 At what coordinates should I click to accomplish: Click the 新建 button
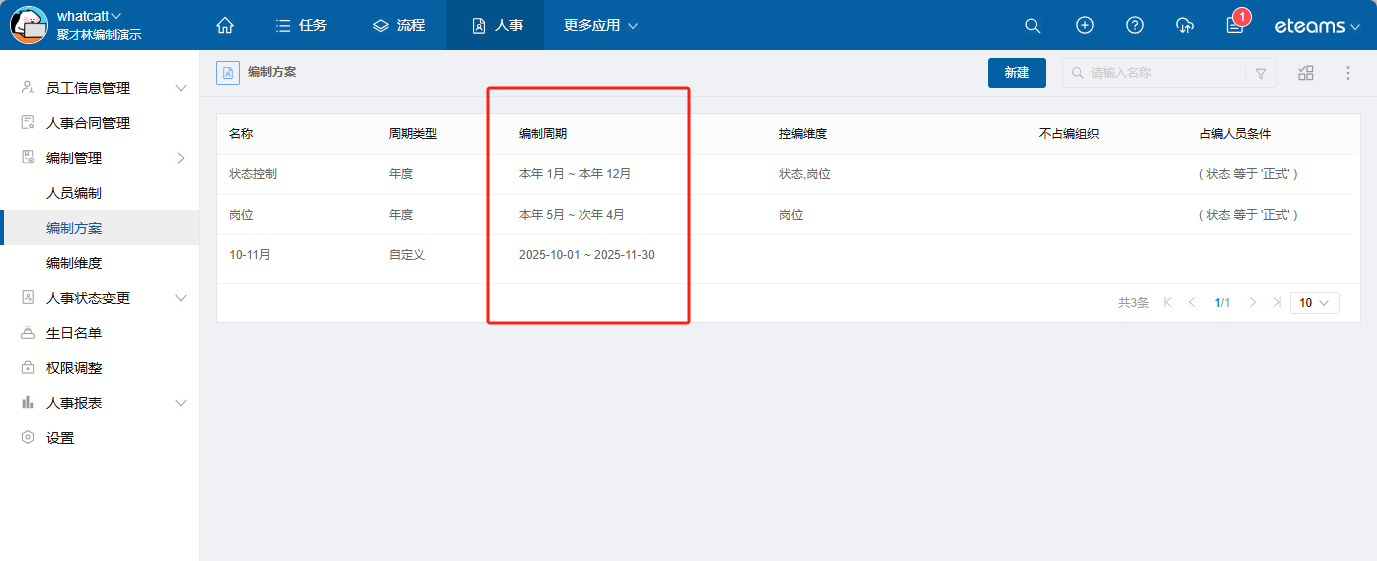click(x=1017, y=73)
